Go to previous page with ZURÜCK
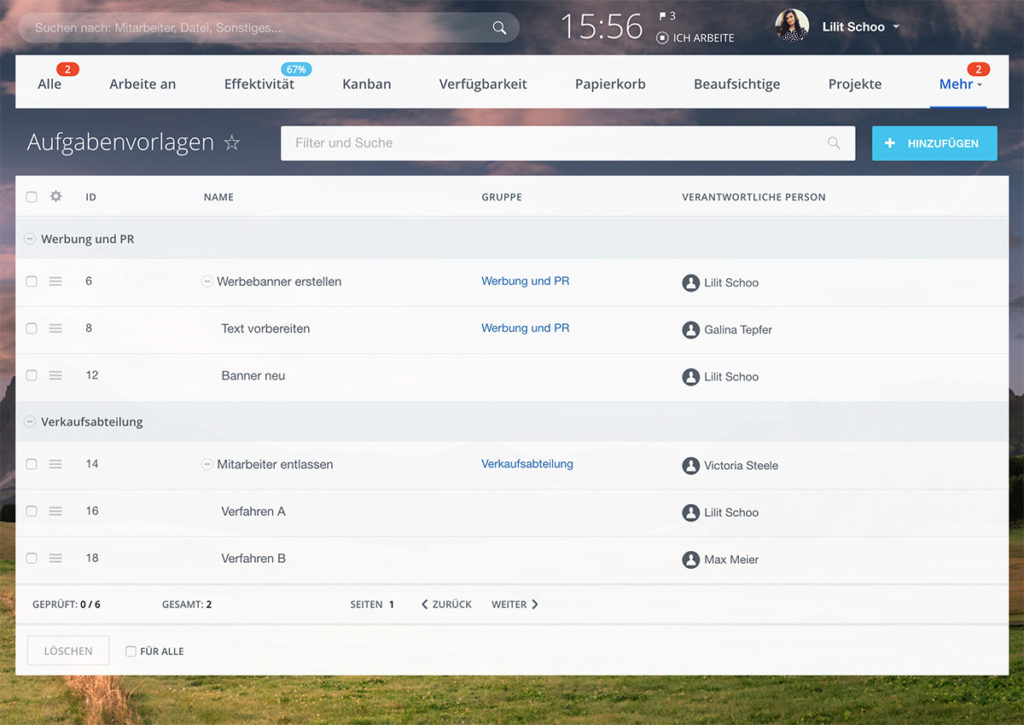 pyautogui.click(x=447, y=604)
